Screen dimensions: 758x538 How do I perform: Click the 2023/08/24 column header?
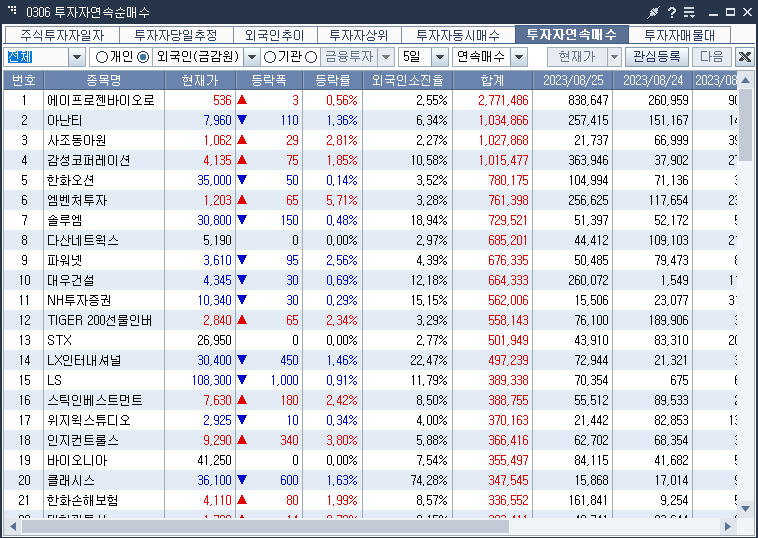coord(653,80)
